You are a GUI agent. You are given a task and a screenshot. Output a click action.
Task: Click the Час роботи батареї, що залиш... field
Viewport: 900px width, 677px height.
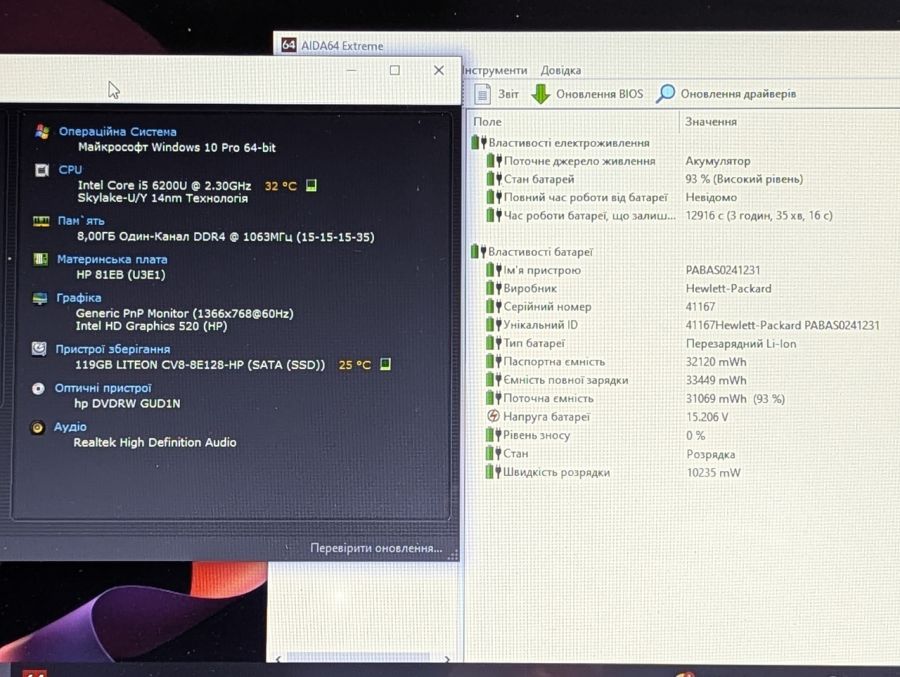click(589, 215)
